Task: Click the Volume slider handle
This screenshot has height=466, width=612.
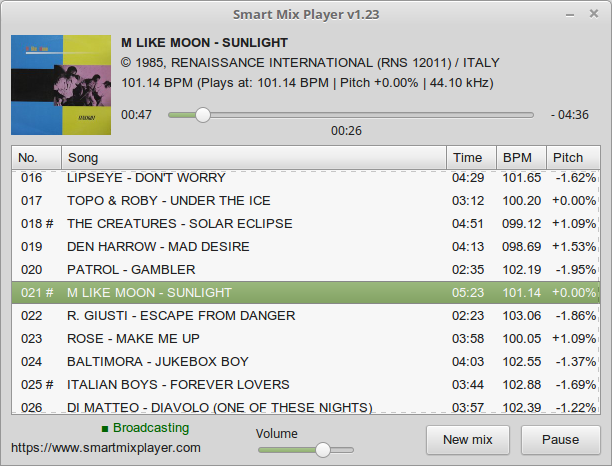Action: [x=322, y=450]
